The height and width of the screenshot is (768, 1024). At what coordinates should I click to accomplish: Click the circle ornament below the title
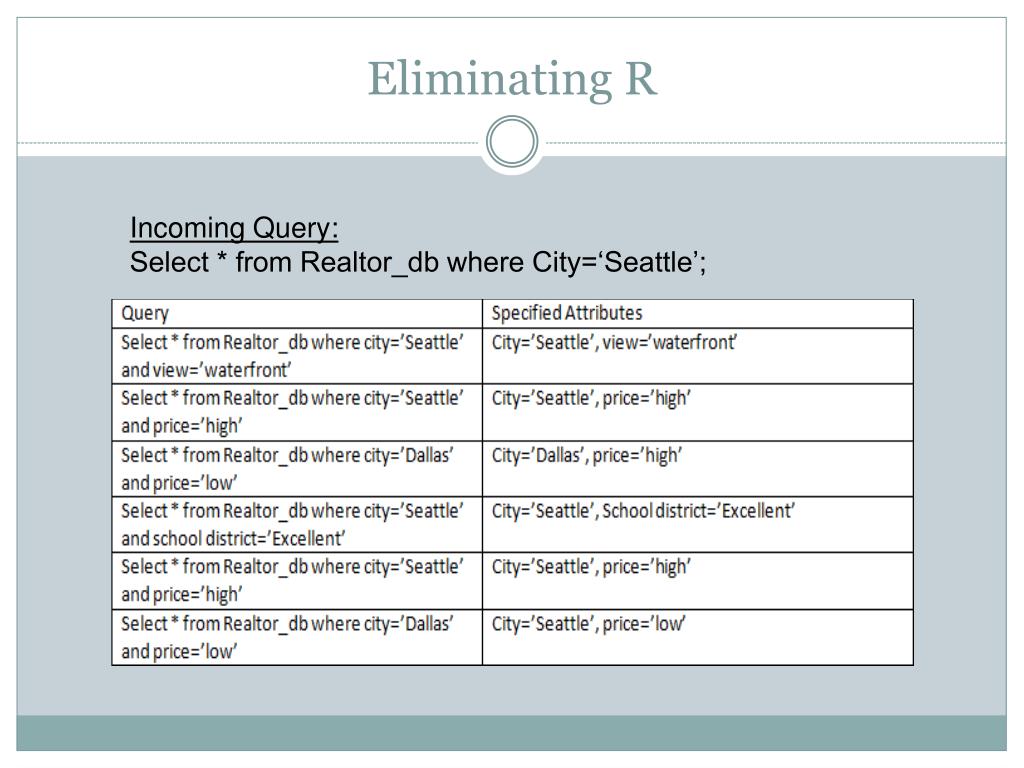point(512,142)
